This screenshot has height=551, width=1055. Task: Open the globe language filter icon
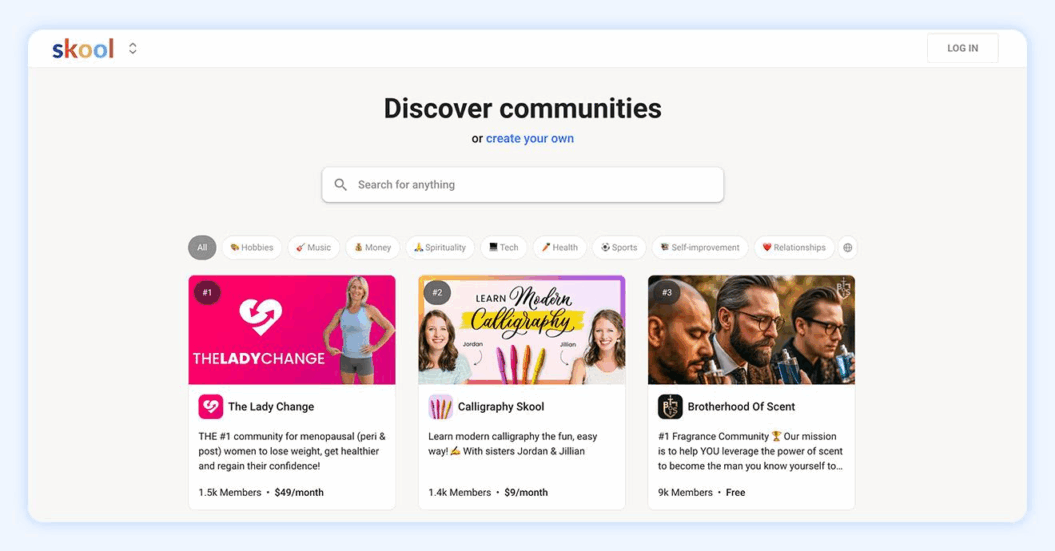coord(848,248)
